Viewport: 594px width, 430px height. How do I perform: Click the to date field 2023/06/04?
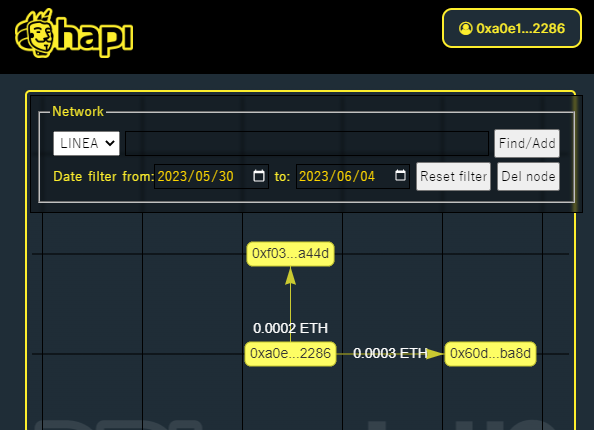click(x=353, y=176)
